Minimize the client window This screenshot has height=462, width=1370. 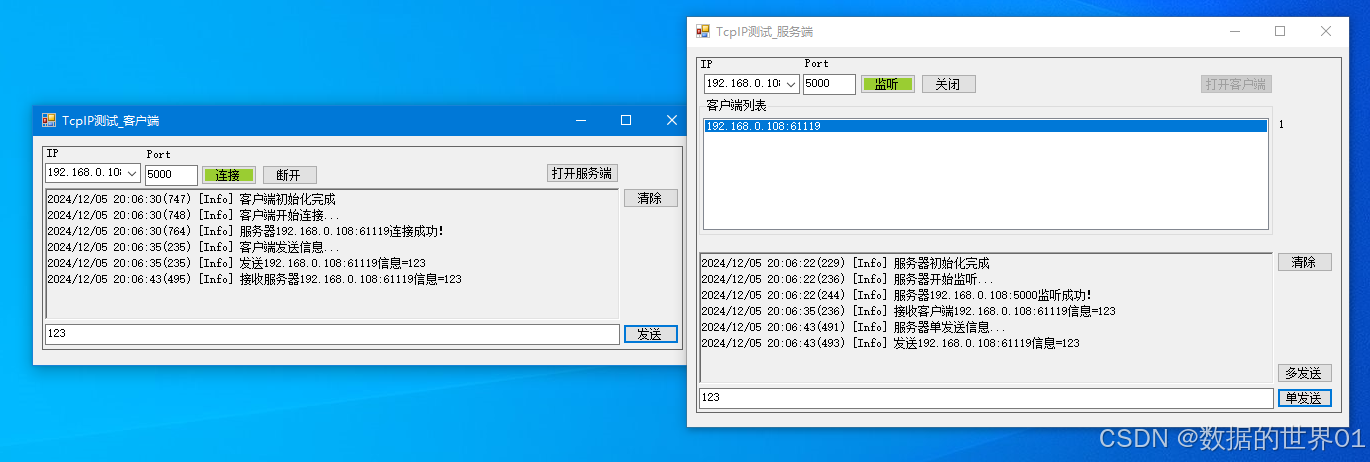580,120
